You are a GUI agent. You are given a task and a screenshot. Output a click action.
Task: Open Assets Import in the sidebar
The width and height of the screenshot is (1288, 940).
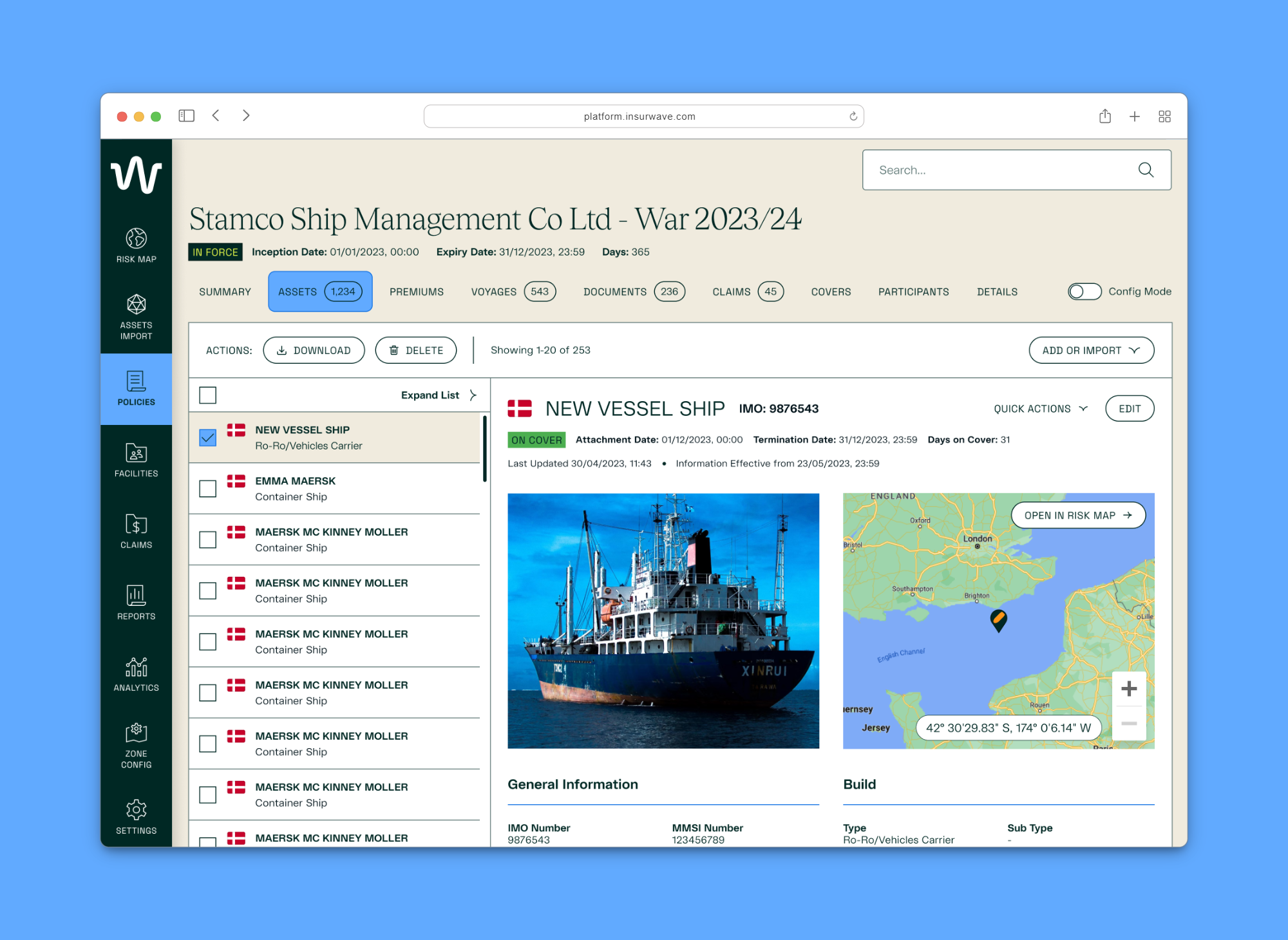click(136, 317)
